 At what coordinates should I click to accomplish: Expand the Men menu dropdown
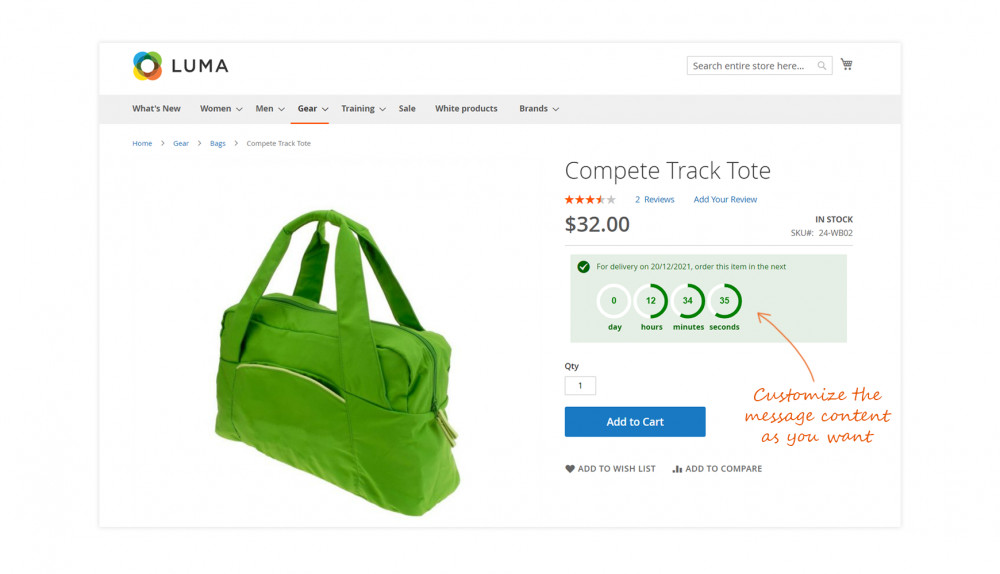[x=281, y=109]
